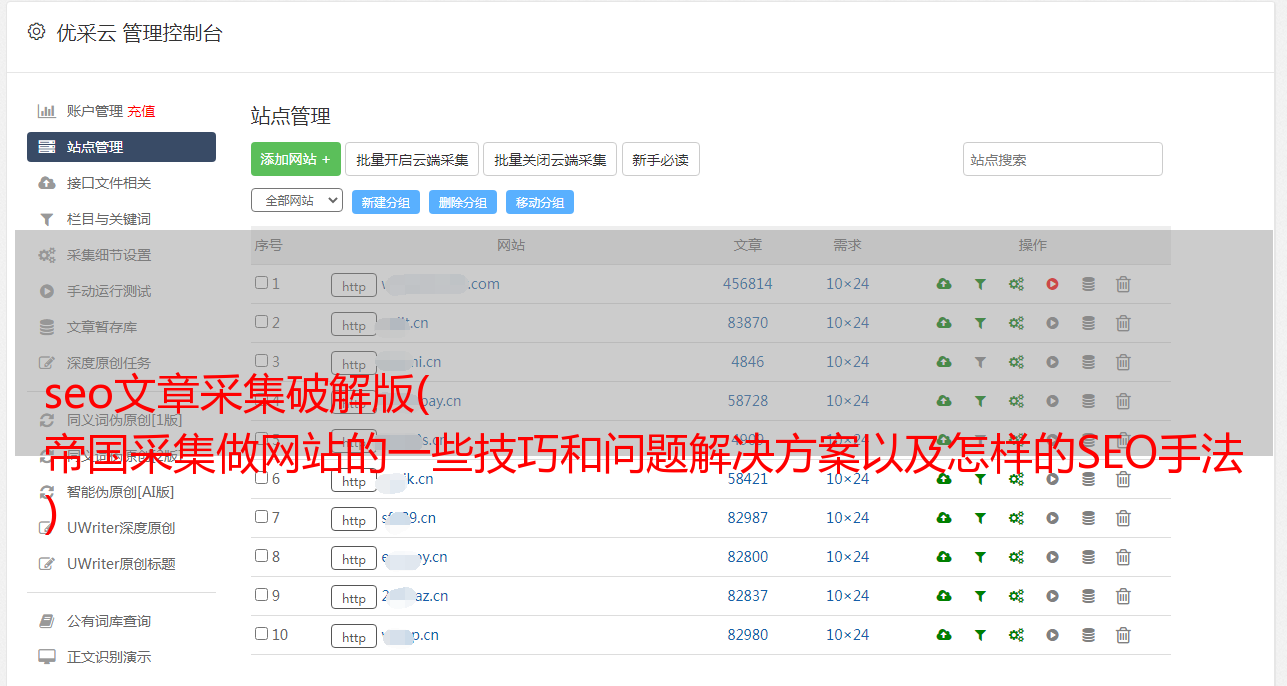Click trash icon in row 7
1287x686 pixels.
(1123, 518)
